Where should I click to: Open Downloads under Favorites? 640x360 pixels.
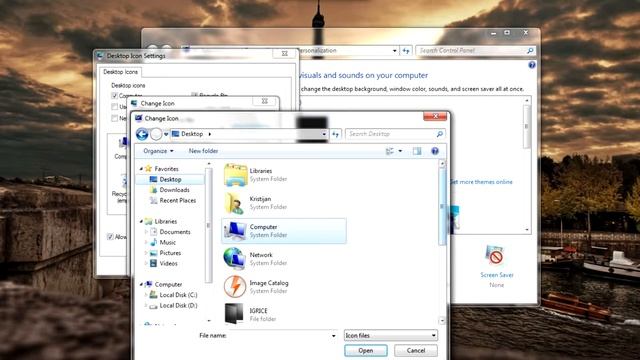pos(174,190)
